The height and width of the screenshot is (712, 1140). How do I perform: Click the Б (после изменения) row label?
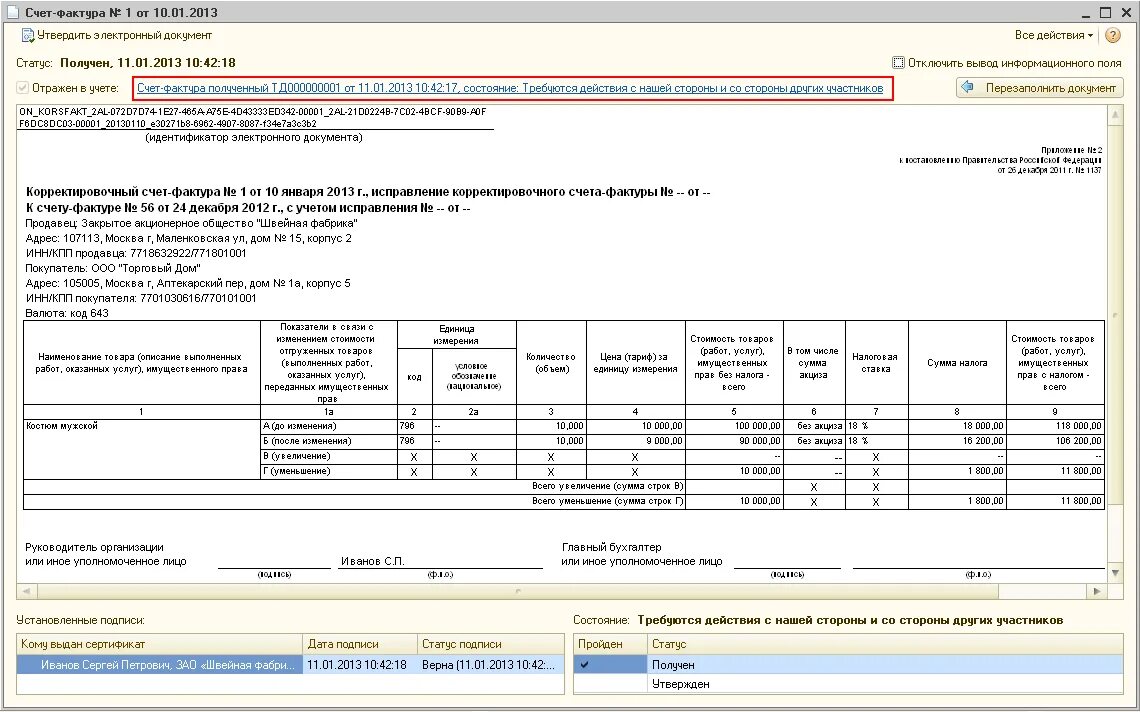pyautogui.click(x=329, y=441)
